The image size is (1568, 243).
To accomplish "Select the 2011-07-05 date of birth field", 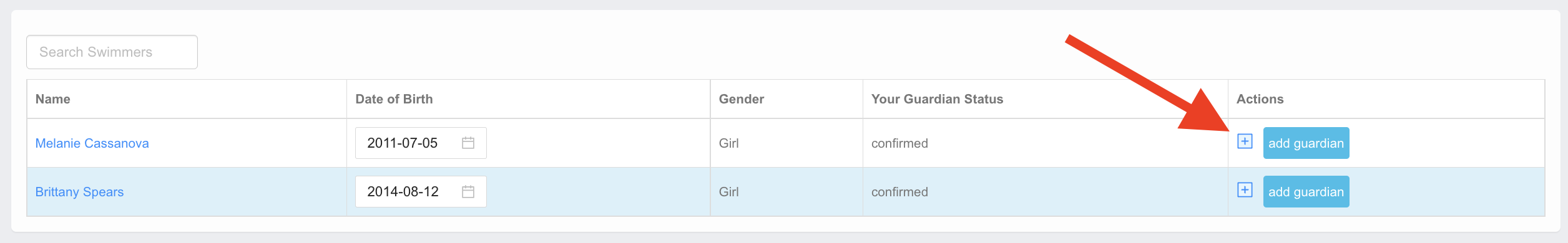I will pyautogui.click(x=421, y=143).
